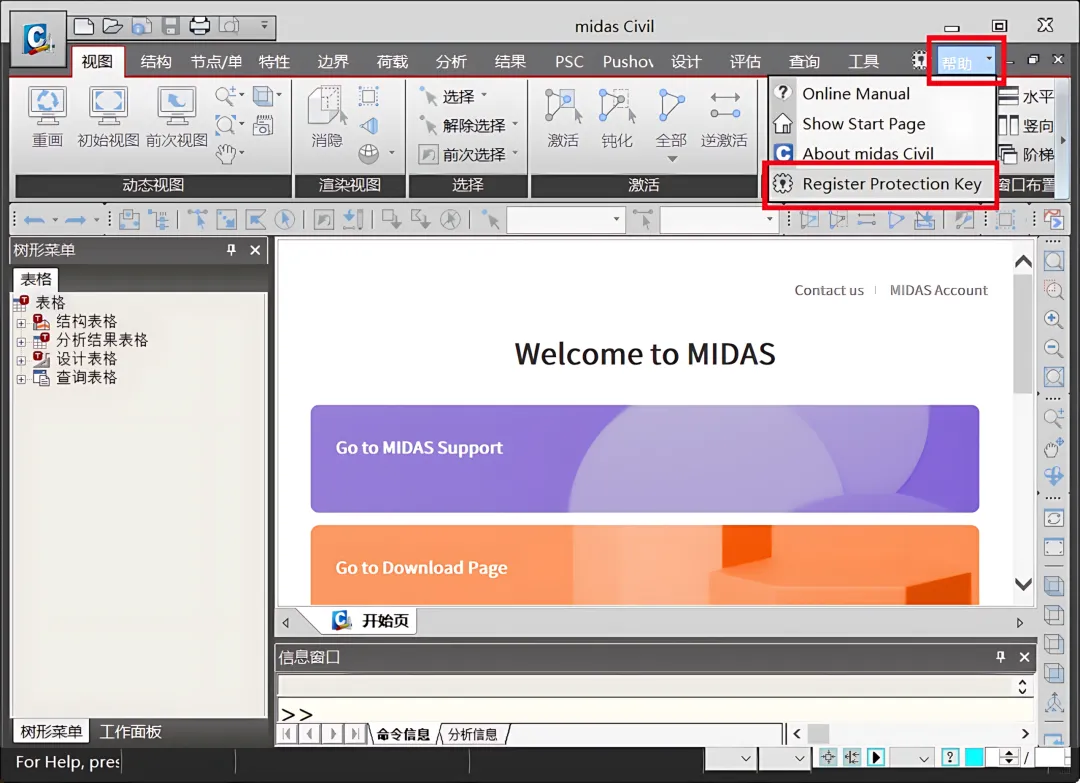This screenshot has height=783, width=1080.
Task: Click the command input line after >>
Action: [654, 713]
